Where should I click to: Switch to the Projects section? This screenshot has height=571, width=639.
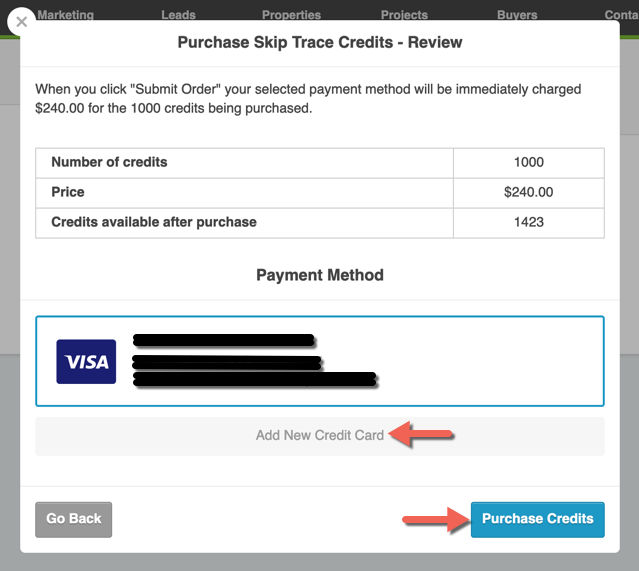(404, 15)
